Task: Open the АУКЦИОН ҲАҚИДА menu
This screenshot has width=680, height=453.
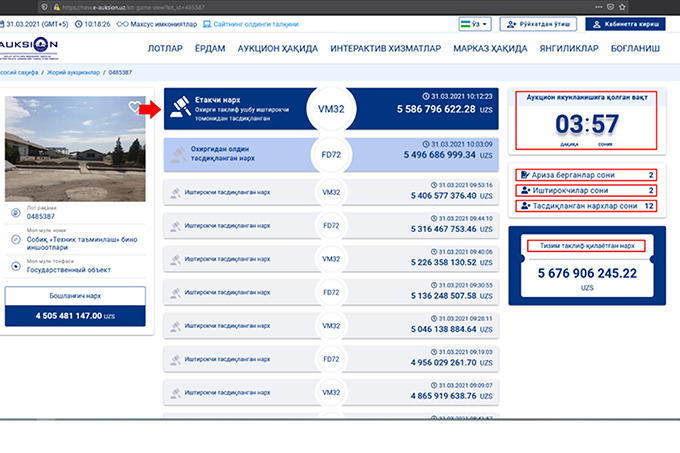Action: pyautogui.click(x=282, y=48)
